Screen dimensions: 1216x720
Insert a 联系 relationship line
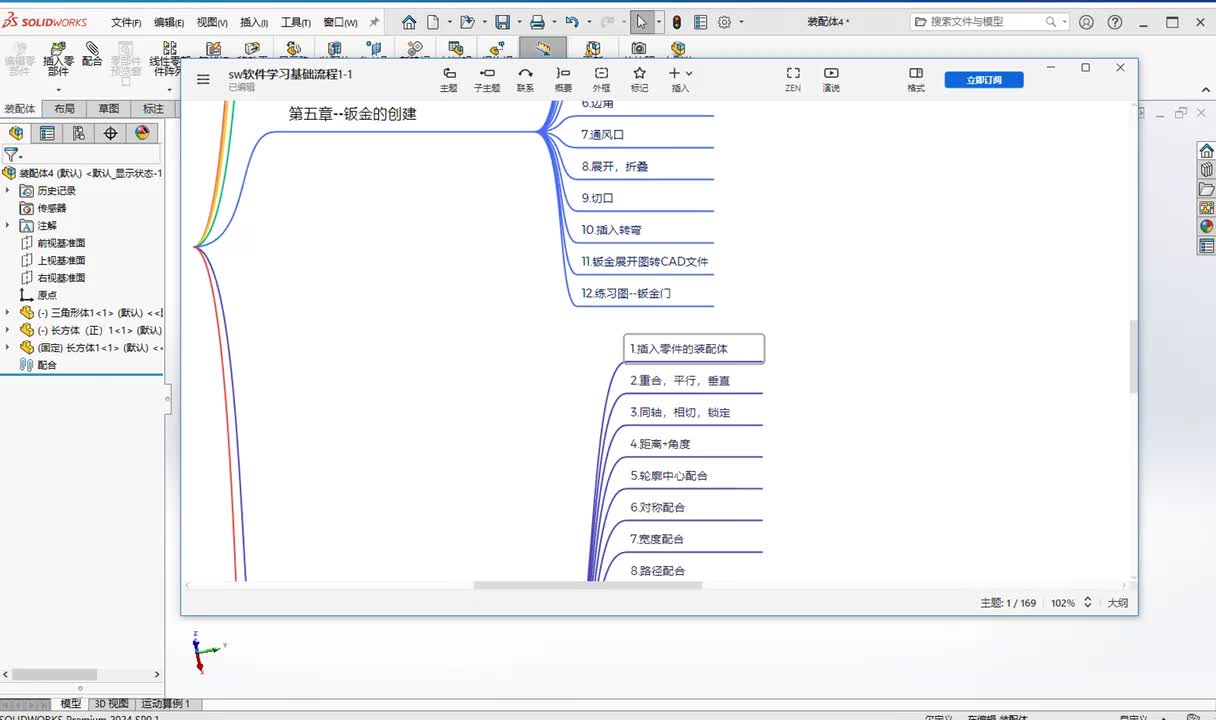click(525, 79)
